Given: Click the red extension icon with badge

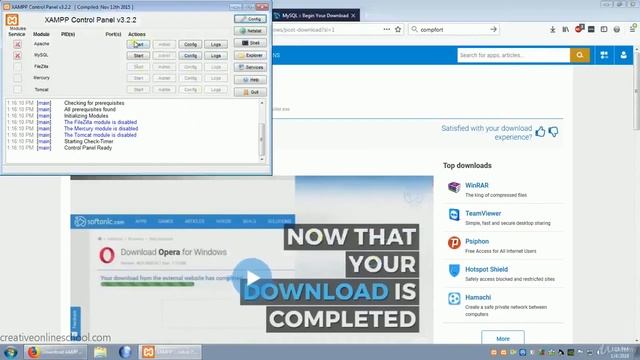Looking at the screenshot, I should point(579,29).
